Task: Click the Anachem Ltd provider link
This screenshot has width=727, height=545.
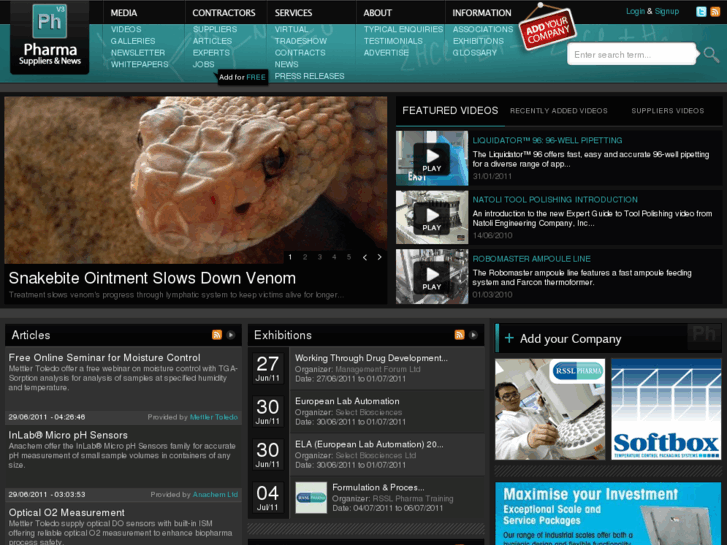Action: click(x=215, y=494)
